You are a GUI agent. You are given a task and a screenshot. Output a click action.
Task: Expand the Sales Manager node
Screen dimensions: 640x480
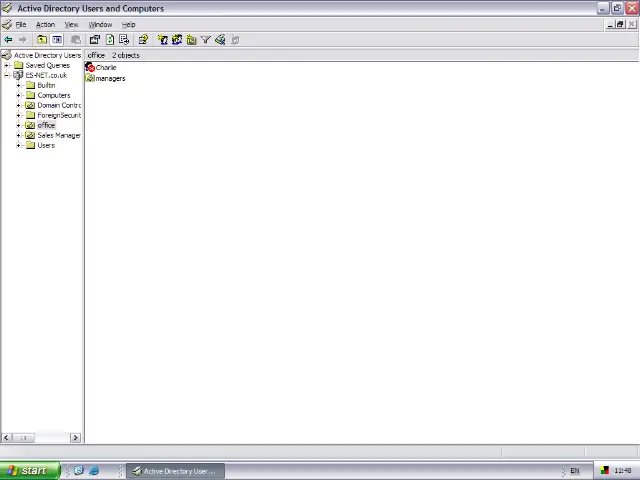click(x=18, y=135)
